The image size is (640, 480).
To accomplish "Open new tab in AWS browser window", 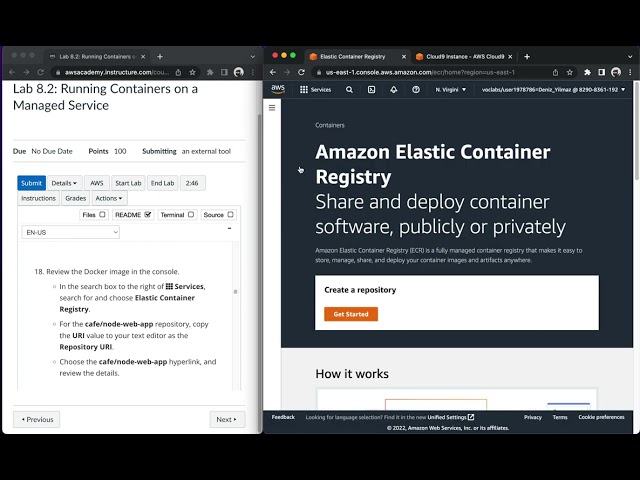I will coord(527,57).
